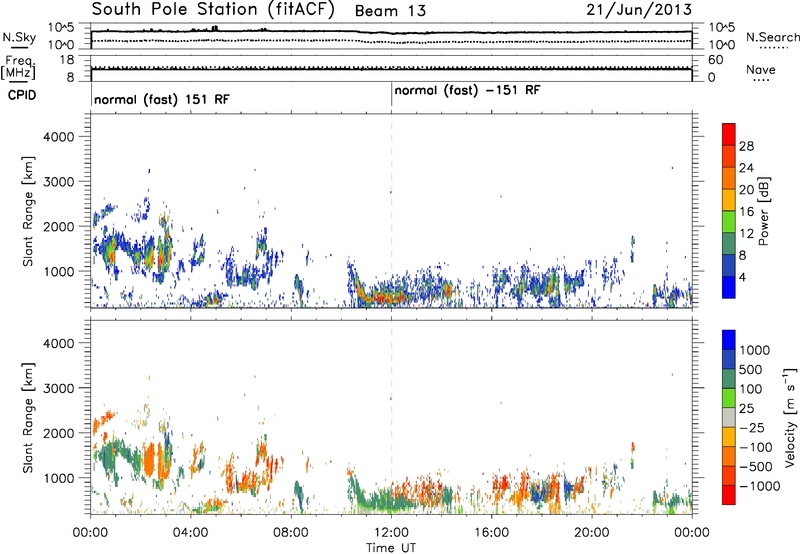Pick the bright blue top Velocity colorbar segment
This screenshot has width=800, height=554.
pos(729,340)
